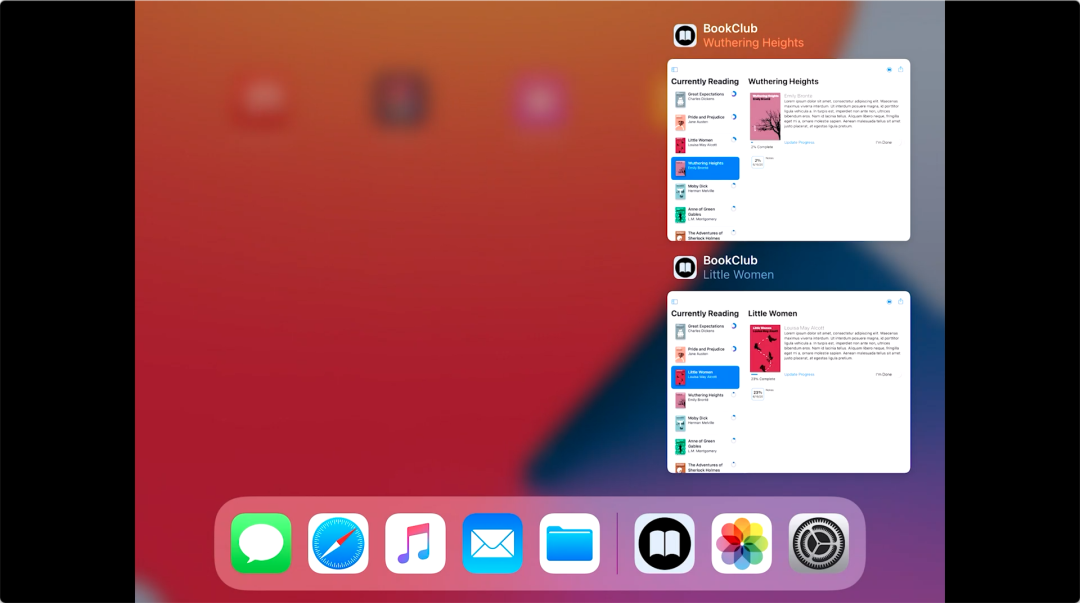Click the Little Women detail title heading

coord(772,314)
